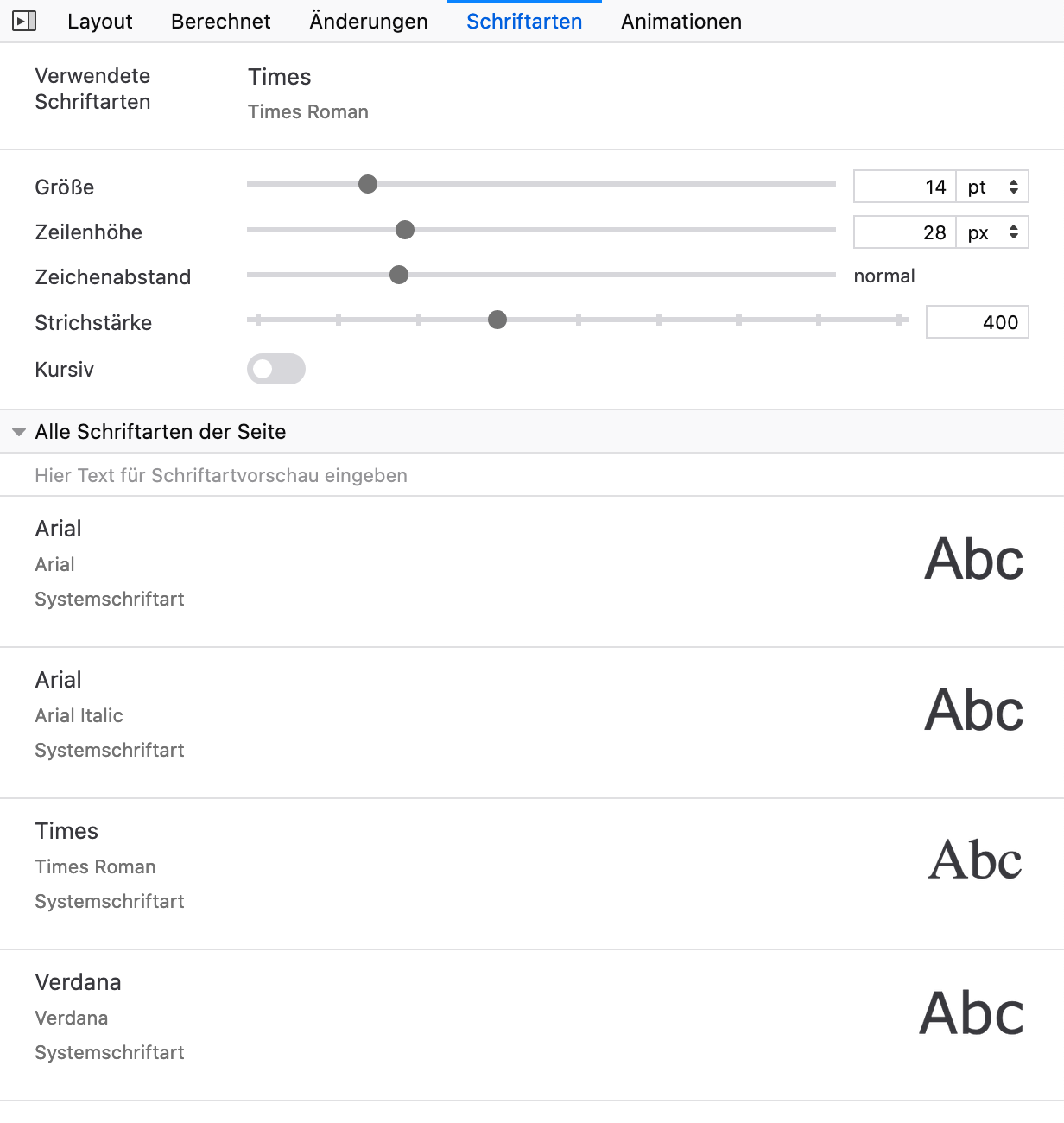
Task: Open the Berechnet tab
Action: coord(220,22)
